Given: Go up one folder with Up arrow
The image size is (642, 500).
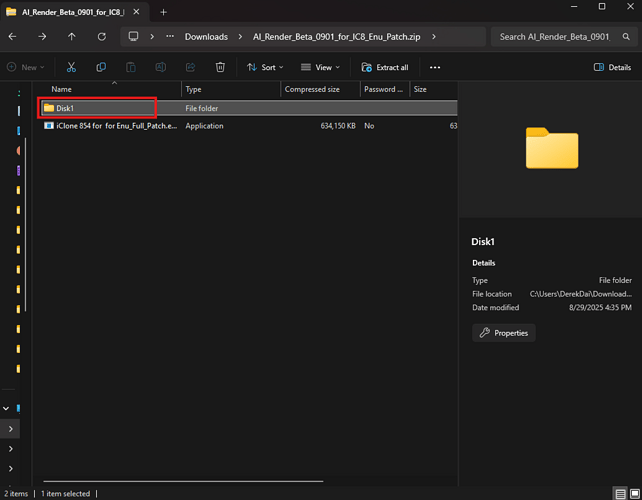Looking at the screenshot, I should click(72, 37).
